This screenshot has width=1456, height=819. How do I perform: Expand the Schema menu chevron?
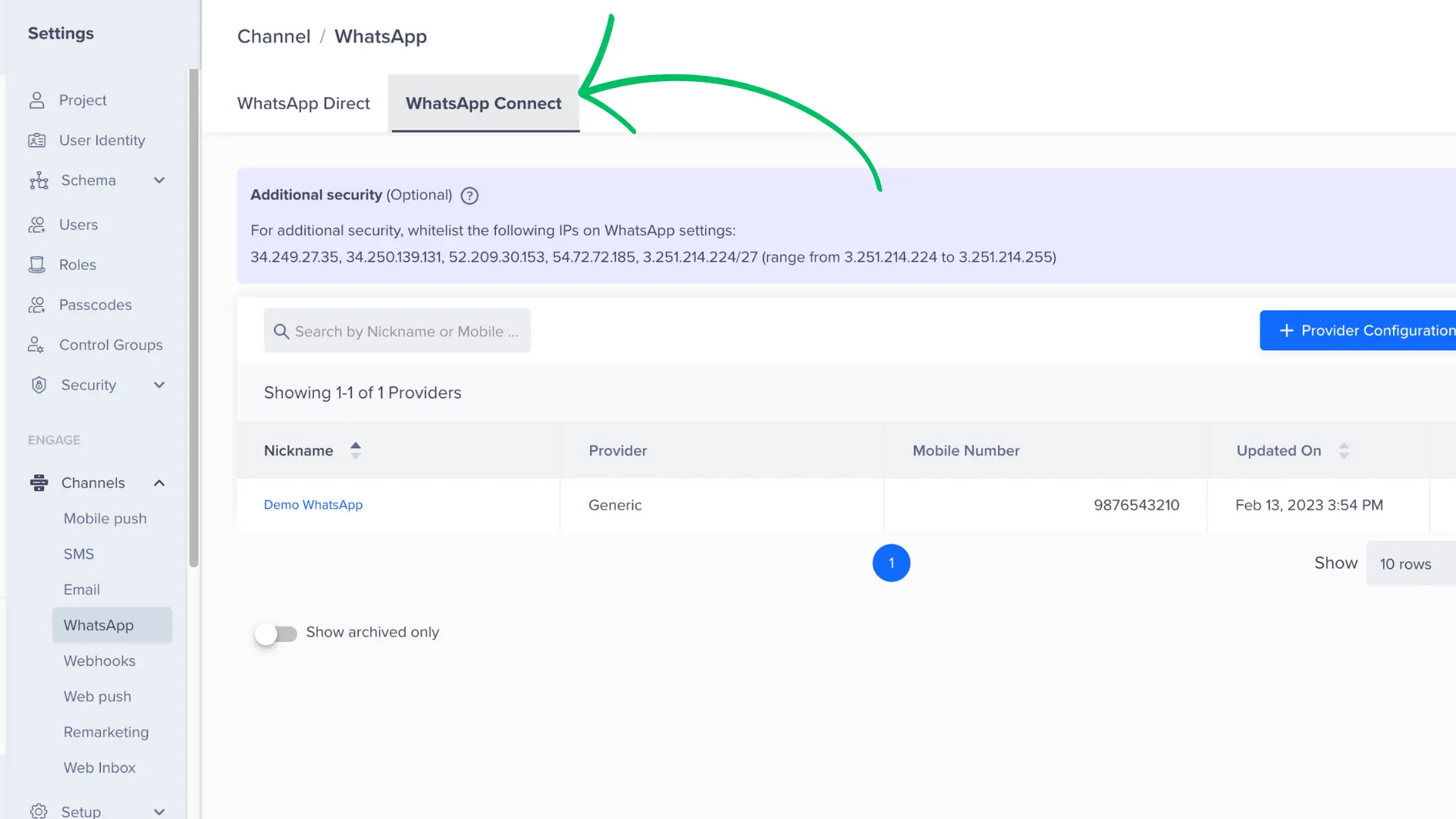point(159,180)
